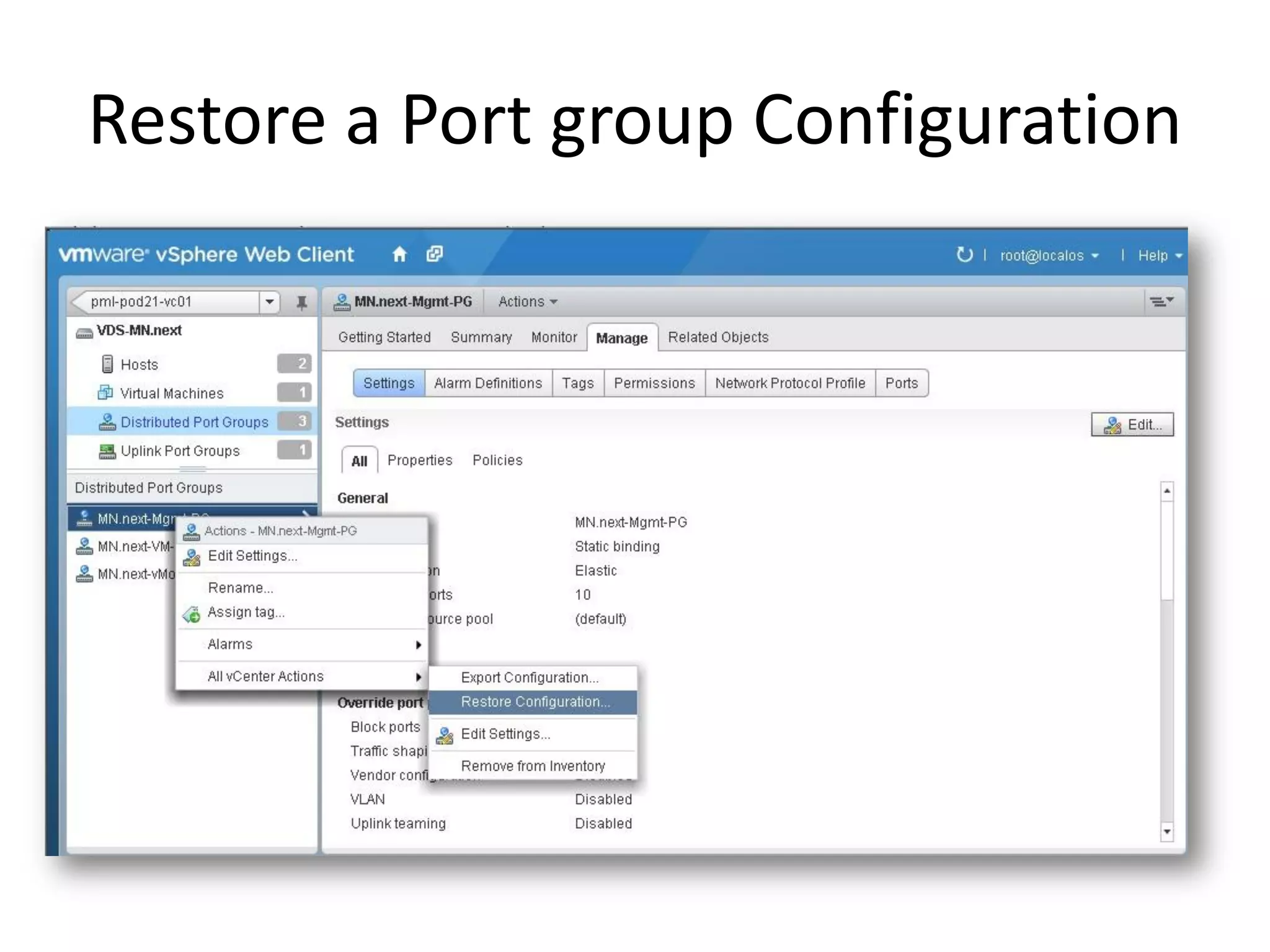Image resolution: width=1270 pixels, height=952 pixels.
Task: Open the new window link icon
Action: 435,254
